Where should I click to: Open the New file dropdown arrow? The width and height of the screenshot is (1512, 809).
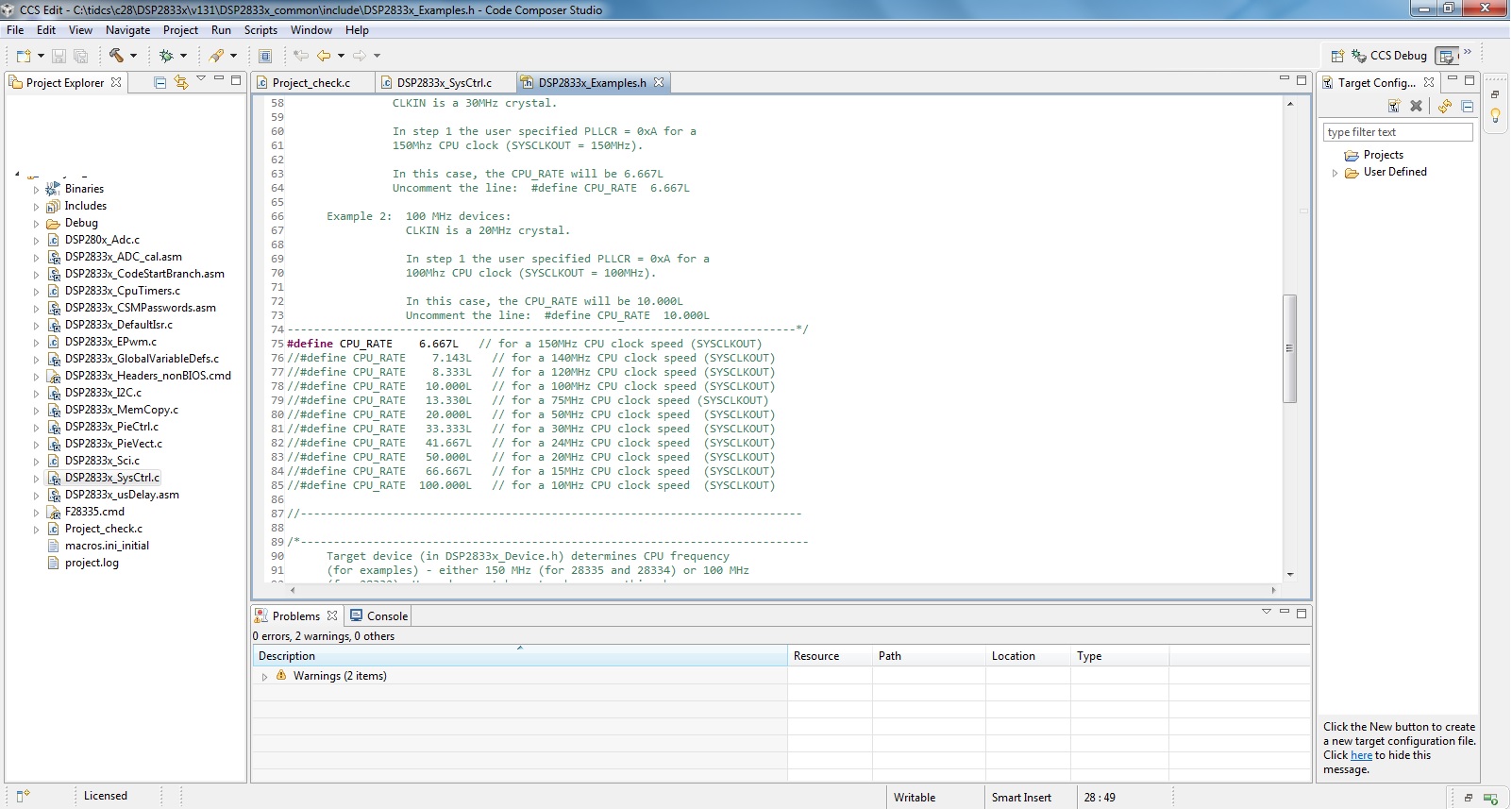coord(41,56)
